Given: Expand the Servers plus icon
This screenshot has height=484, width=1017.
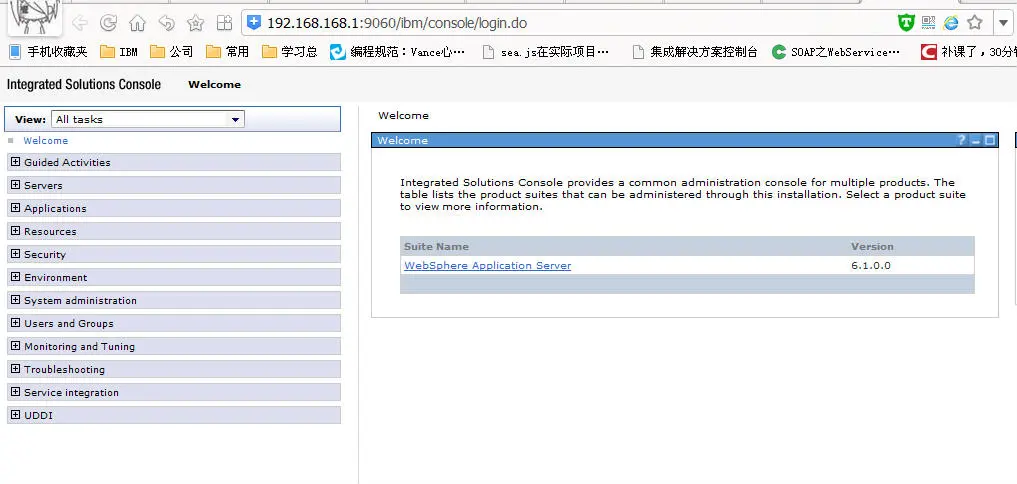Looking at the screenshot, I should tap(16, 185).
